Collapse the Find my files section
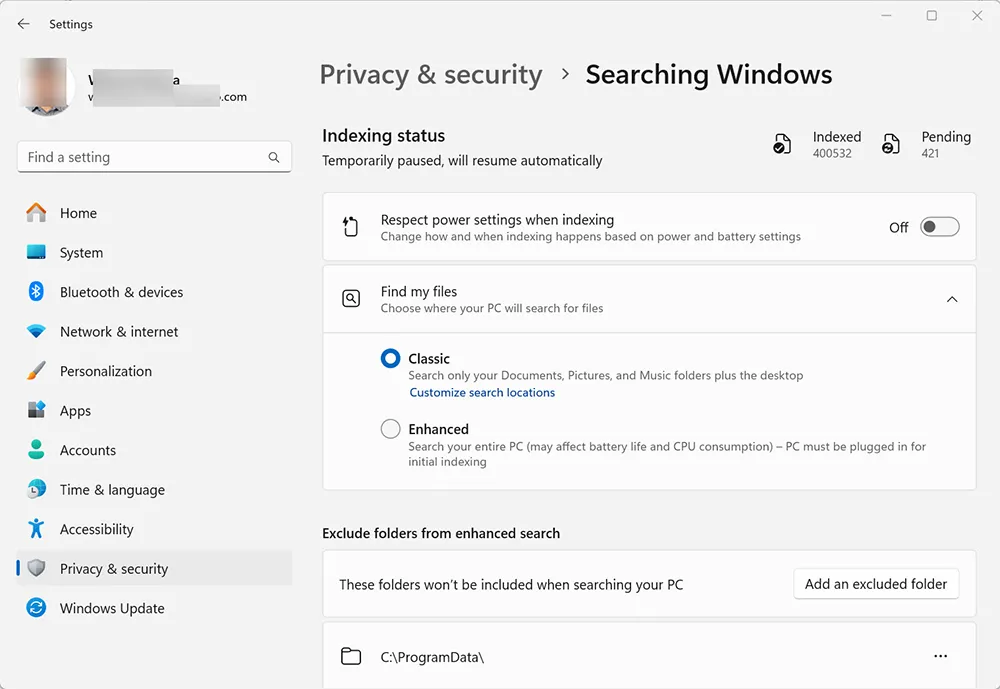Image resolution: width=1000 pixels, height=689 pixels. 951,298
